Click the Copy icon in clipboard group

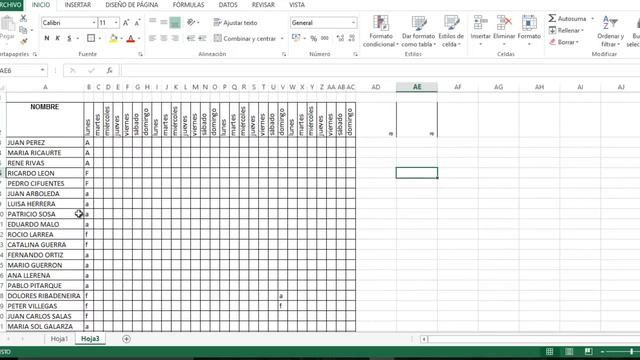[23, 30]
